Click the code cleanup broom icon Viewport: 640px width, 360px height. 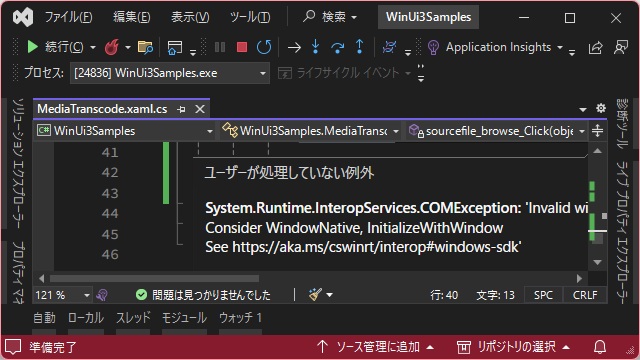(315, 294)
